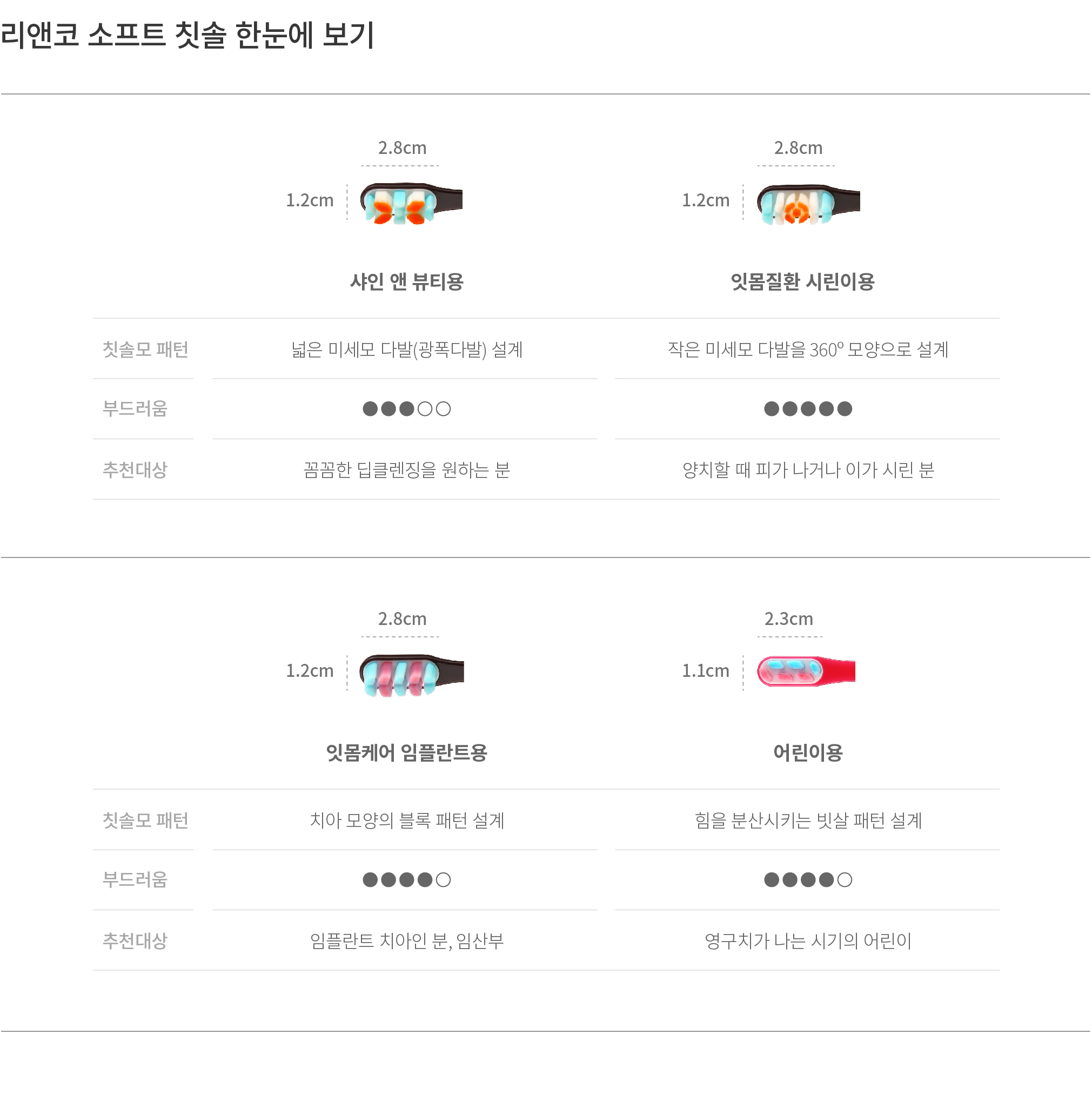
Task: Click the 넓은 미세모 다발(광폭다발) 설계 text
Action: [407, 349]
